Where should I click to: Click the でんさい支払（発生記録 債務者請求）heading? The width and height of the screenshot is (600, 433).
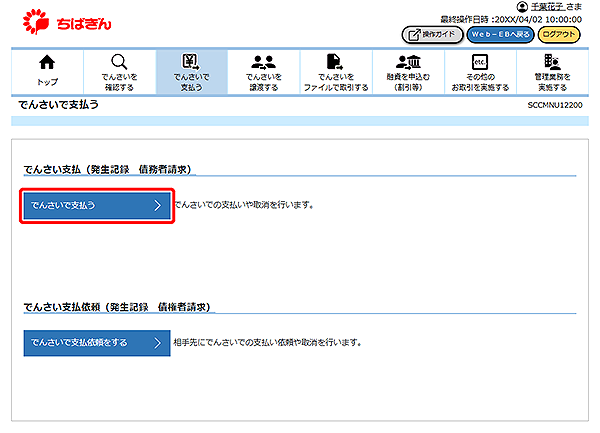(107, 170)
